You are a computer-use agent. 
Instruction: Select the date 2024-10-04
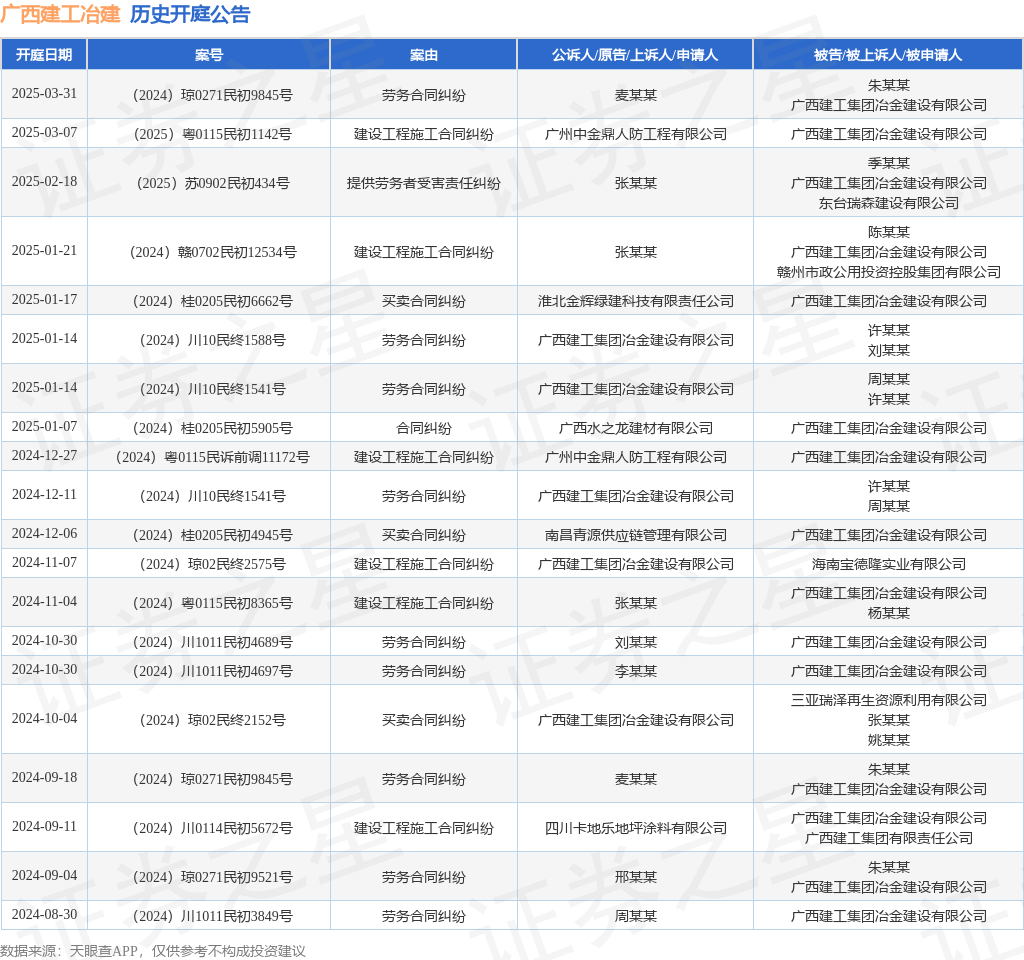tap(44, 718)
